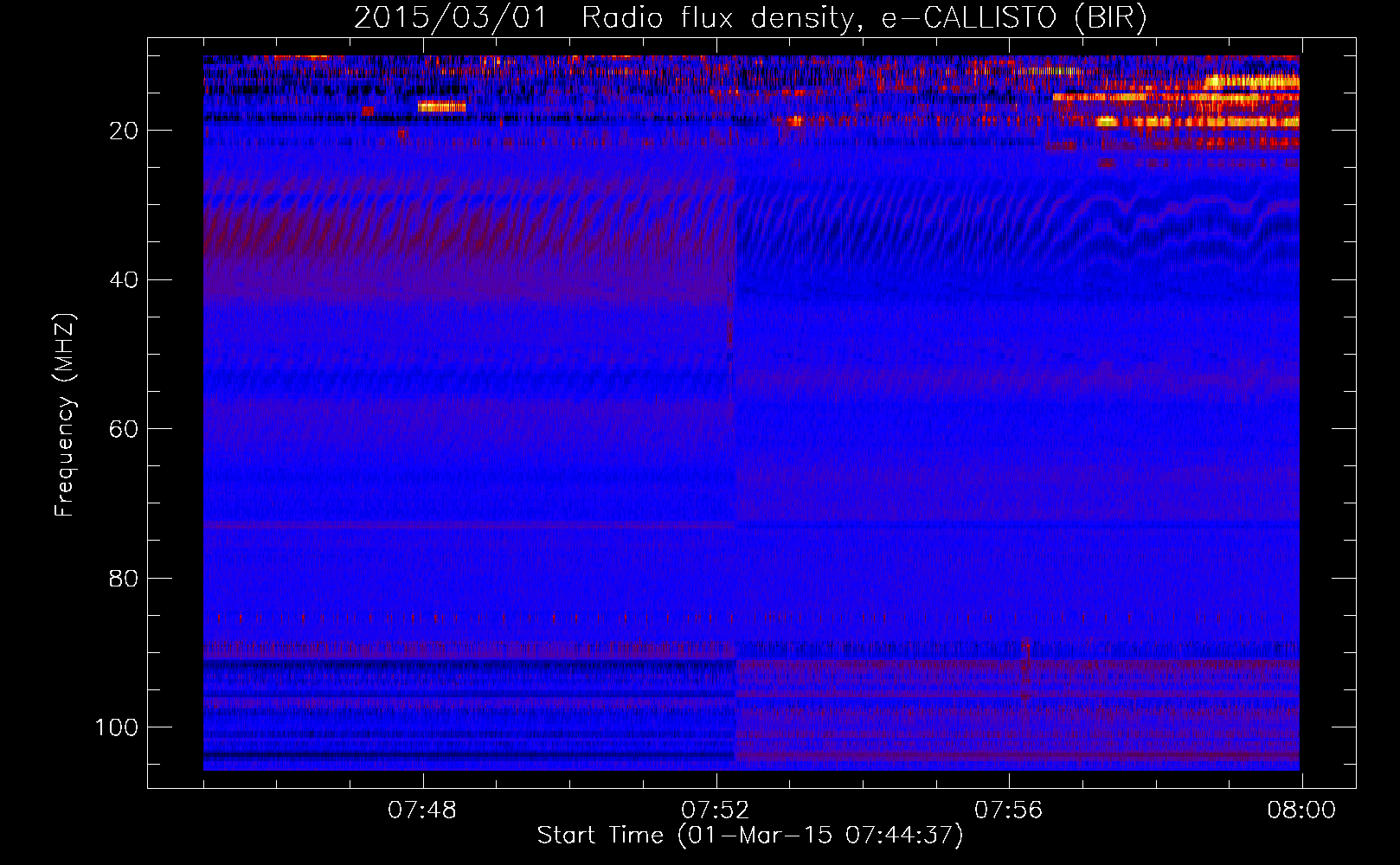The image size is (1400, 865).
Task: Click the 'Start Time (01-Mar-15 07:44:37)' label
Action: click(749, 836)
